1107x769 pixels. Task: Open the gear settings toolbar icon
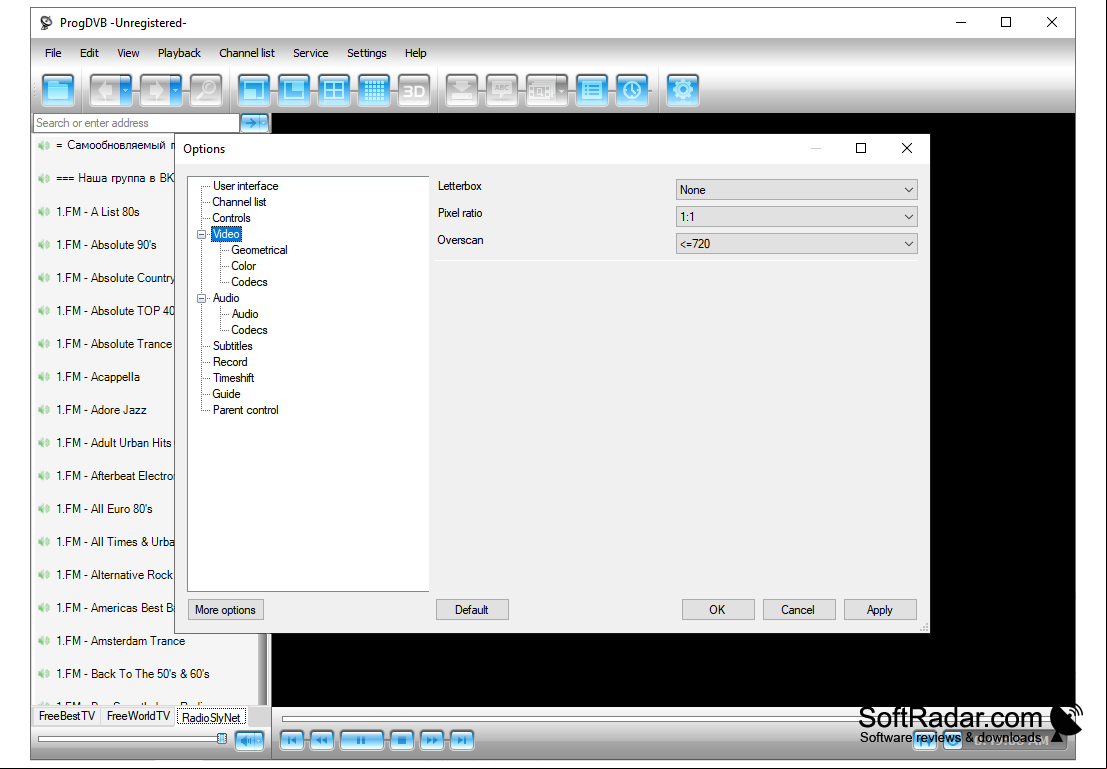point(683,90)
